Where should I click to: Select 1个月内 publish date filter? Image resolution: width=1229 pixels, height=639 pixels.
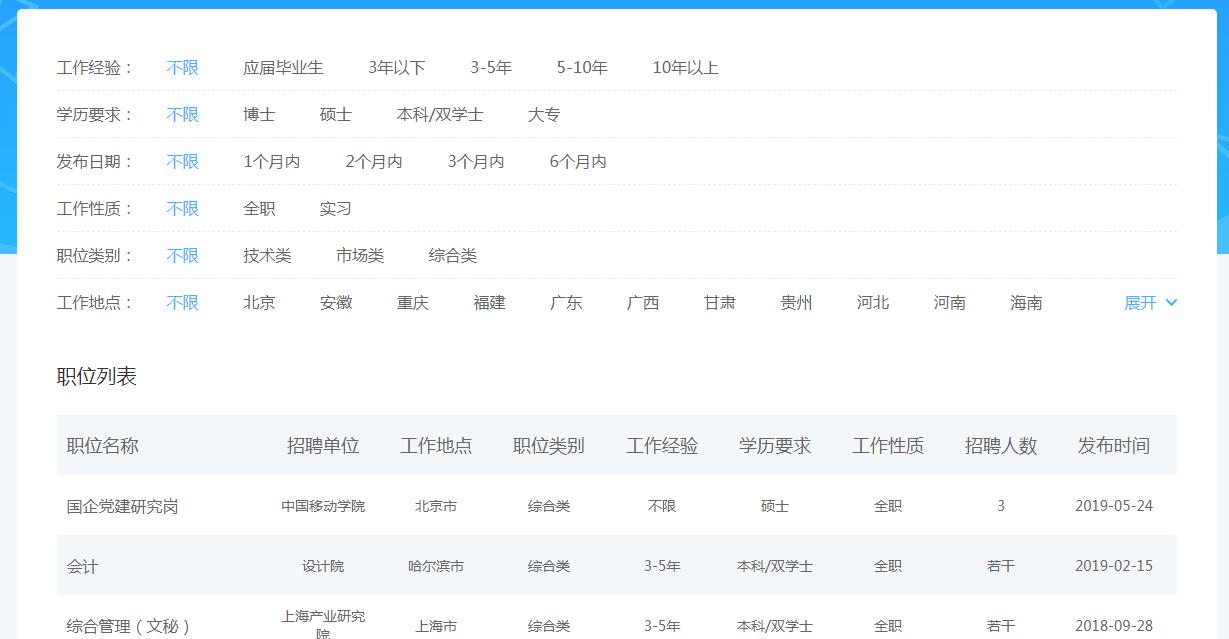(x=272, y=162)
